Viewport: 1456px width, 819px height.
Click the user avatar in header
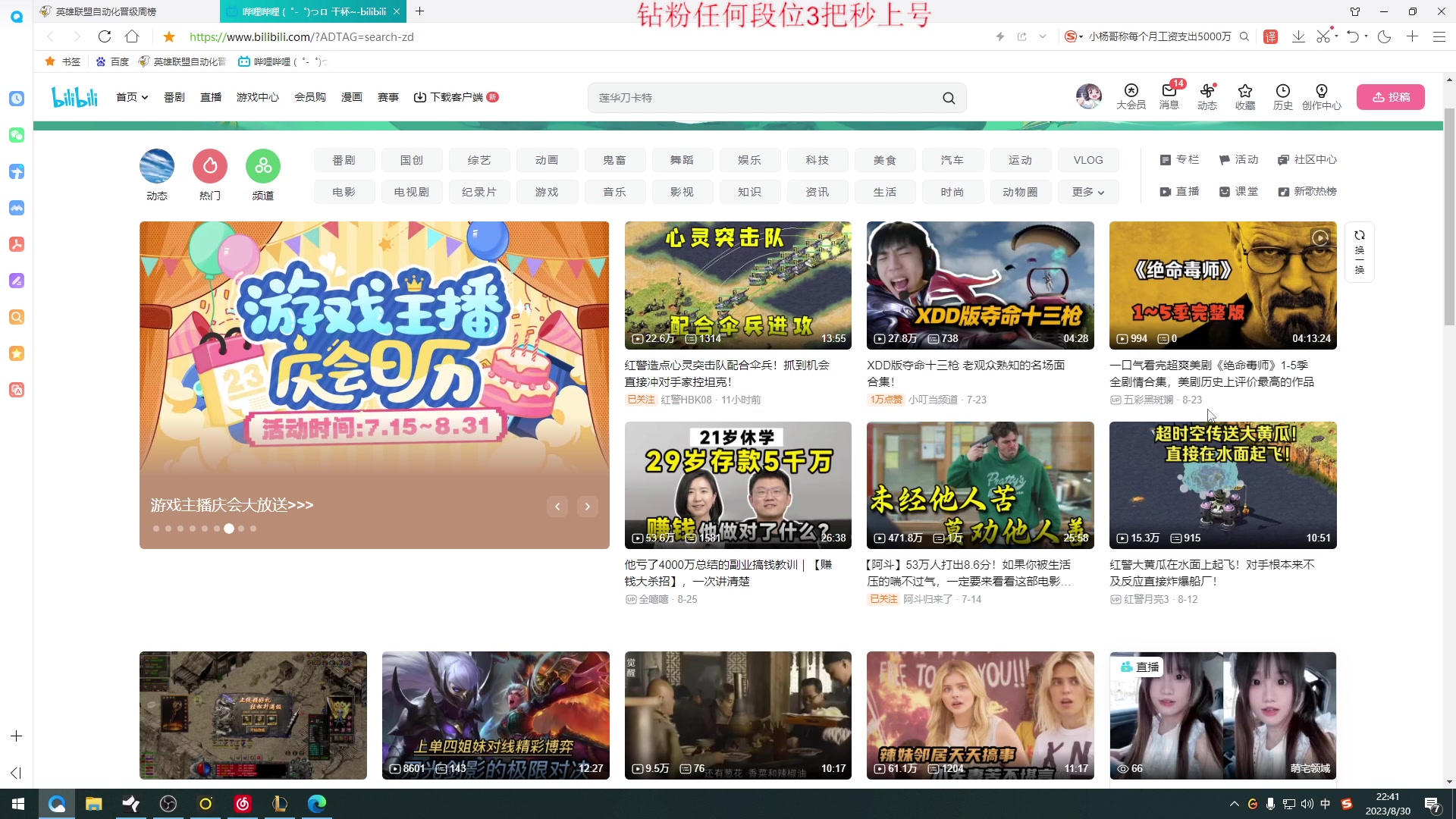tap(1089, 96)
